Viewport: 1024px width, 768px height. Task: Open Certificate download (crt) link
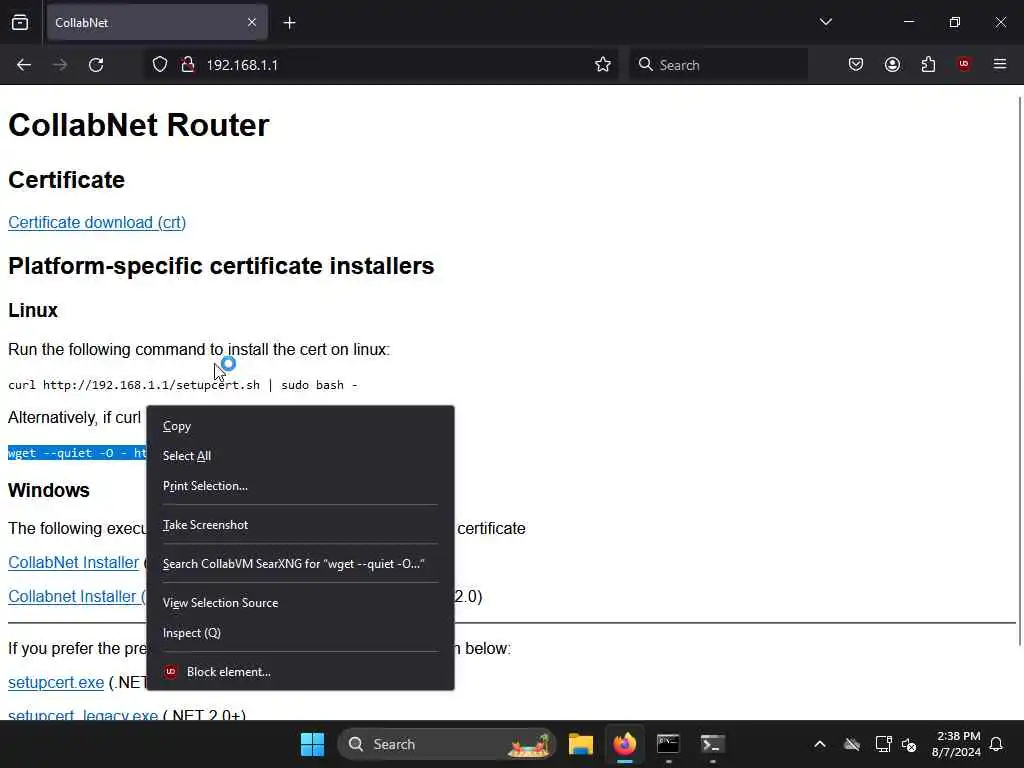pyautogui.click(x=97, y=223)
